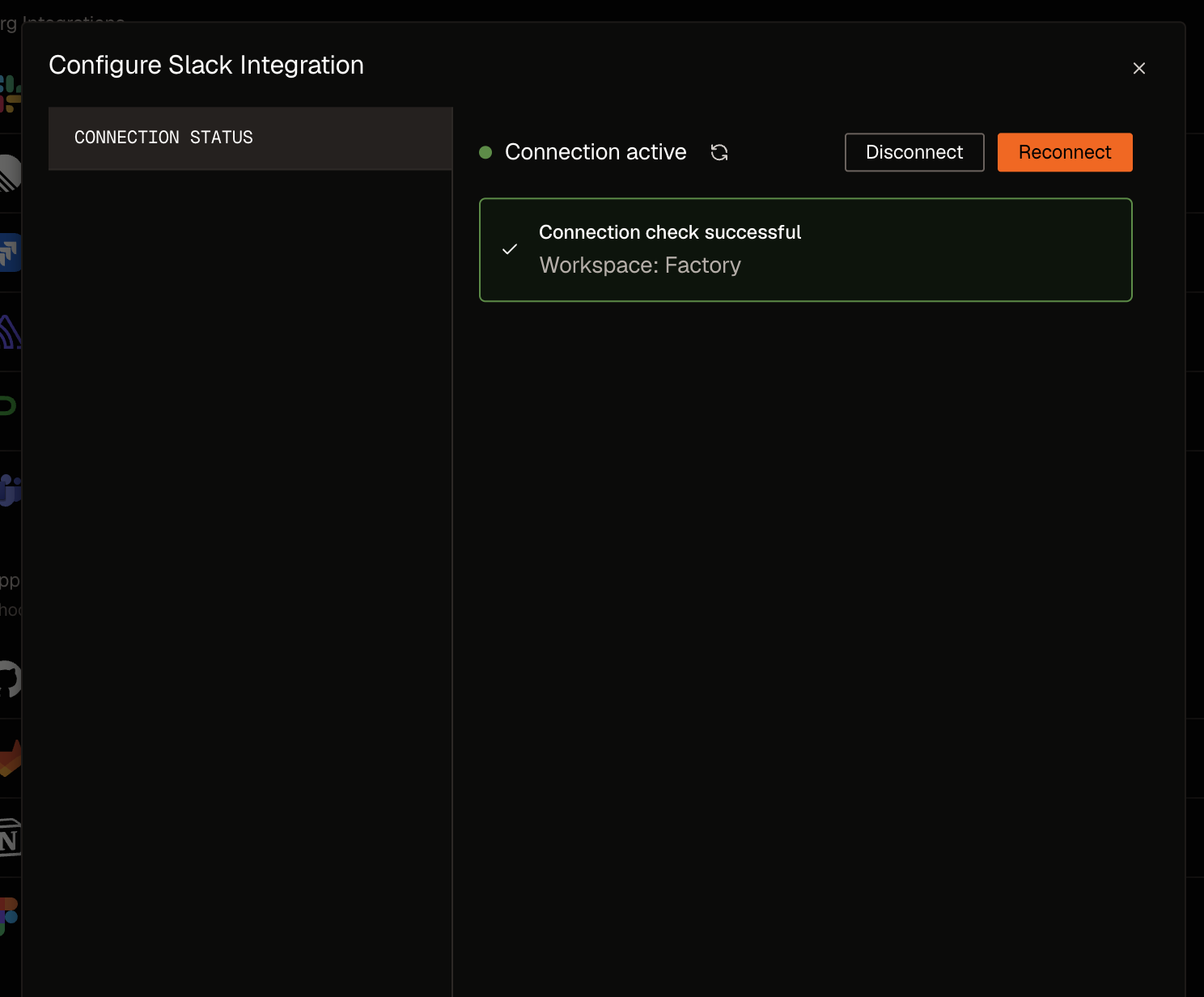The width and height of the screenshot is (1204, 997).
Task: Click the Disconnect button
Action: coord(914,152)
